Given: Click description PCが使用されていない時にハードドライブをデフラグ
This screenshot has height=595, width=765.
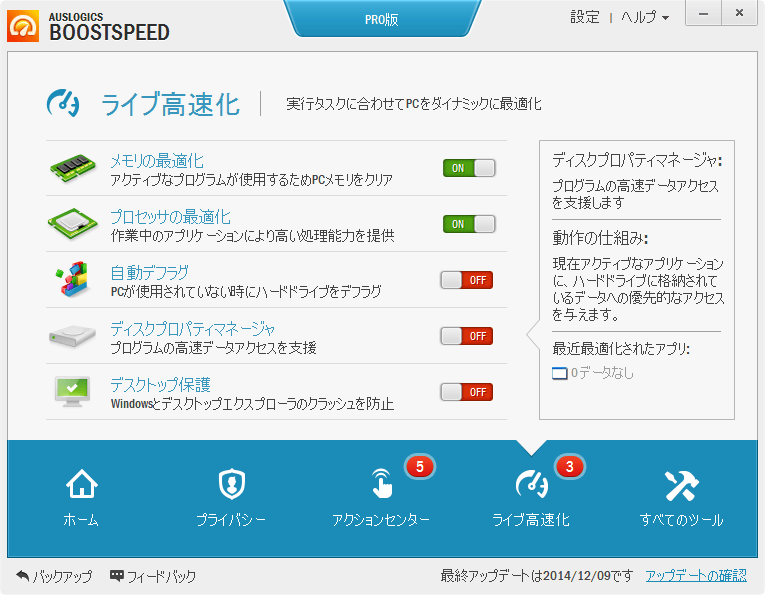Looking at the screenshot, I should 246,292.
